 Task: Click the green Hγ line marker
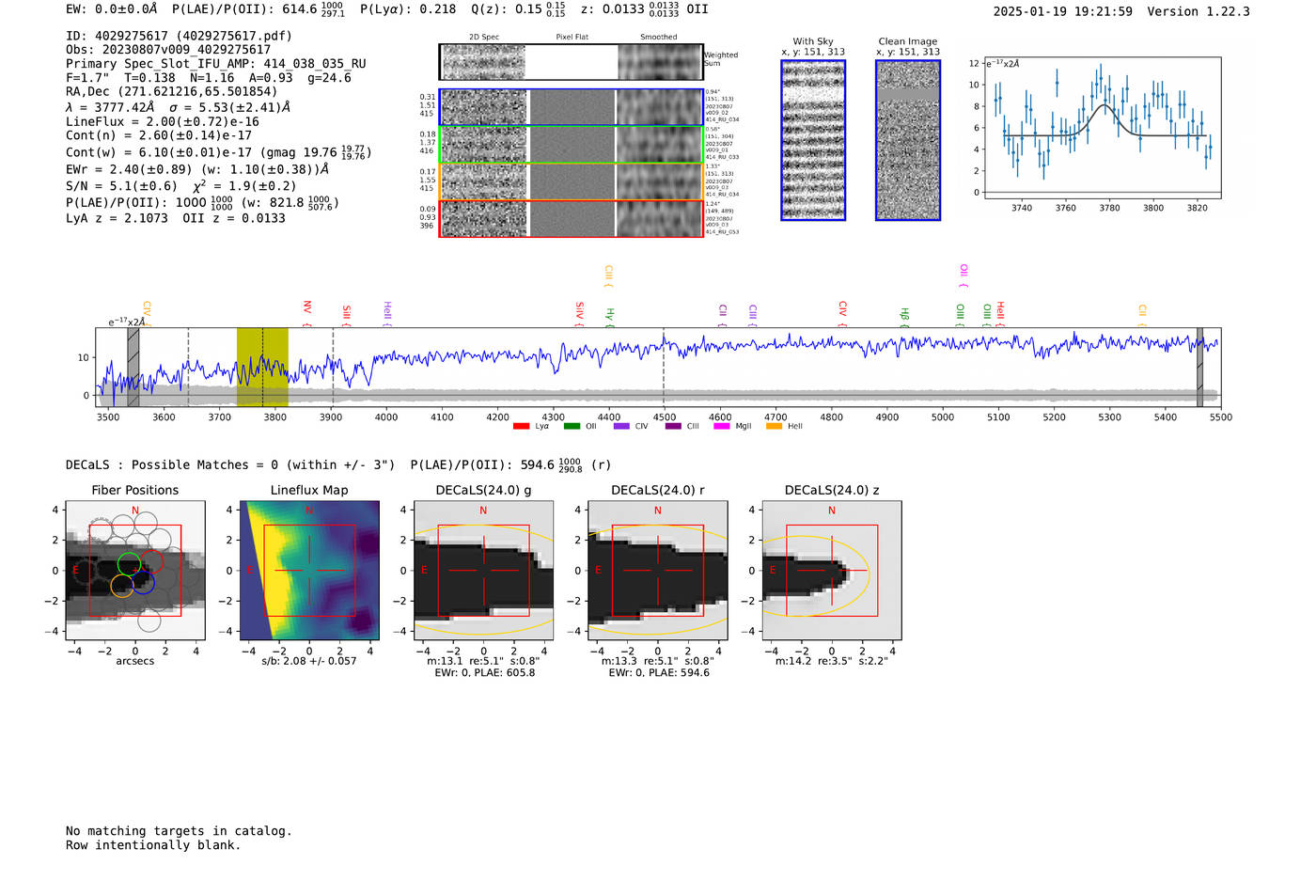pos(610,317)
